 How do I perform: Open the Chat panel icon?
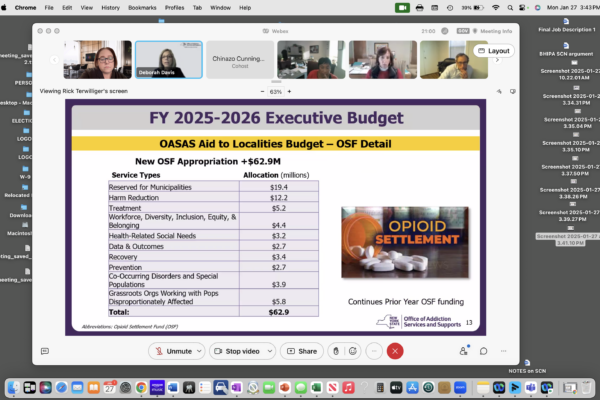point(483,351)
